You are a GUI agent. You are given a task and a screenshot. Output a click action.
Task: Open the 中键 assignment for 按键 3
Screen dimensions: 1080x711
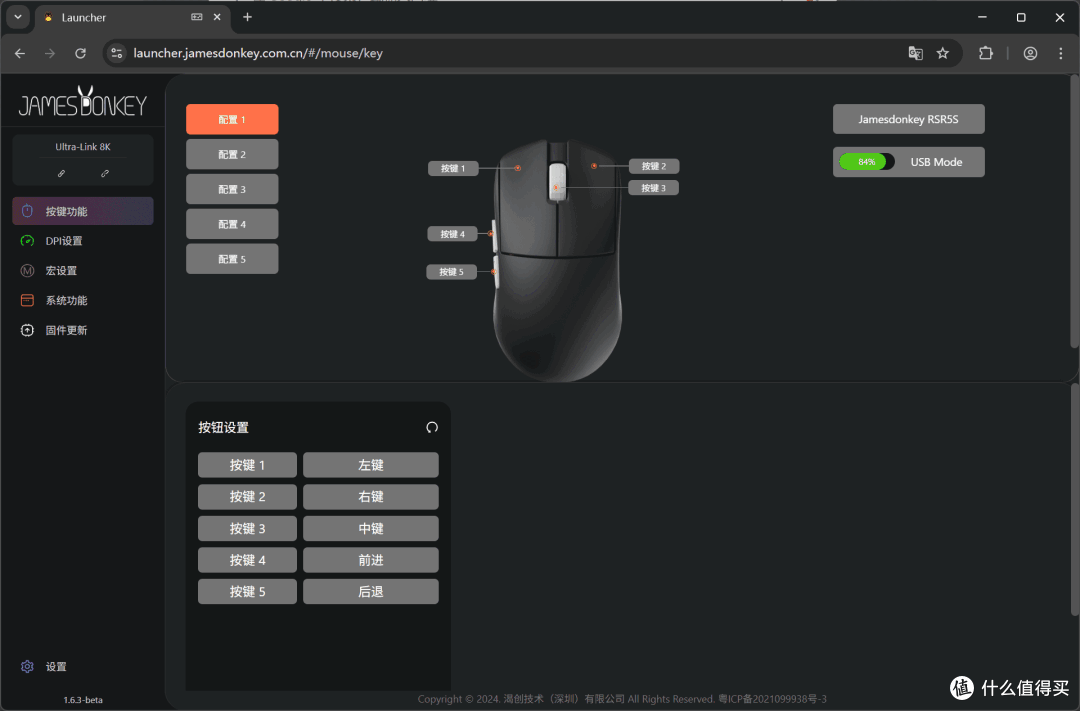[x=371, y=528]
